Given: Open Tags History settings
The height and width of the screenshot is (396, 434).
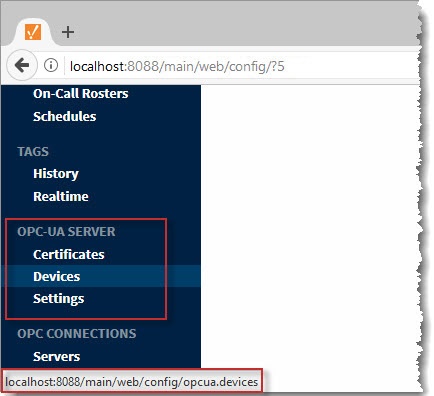Looking at the screenshot, I should pyautogui.click(x=56, y=174).
